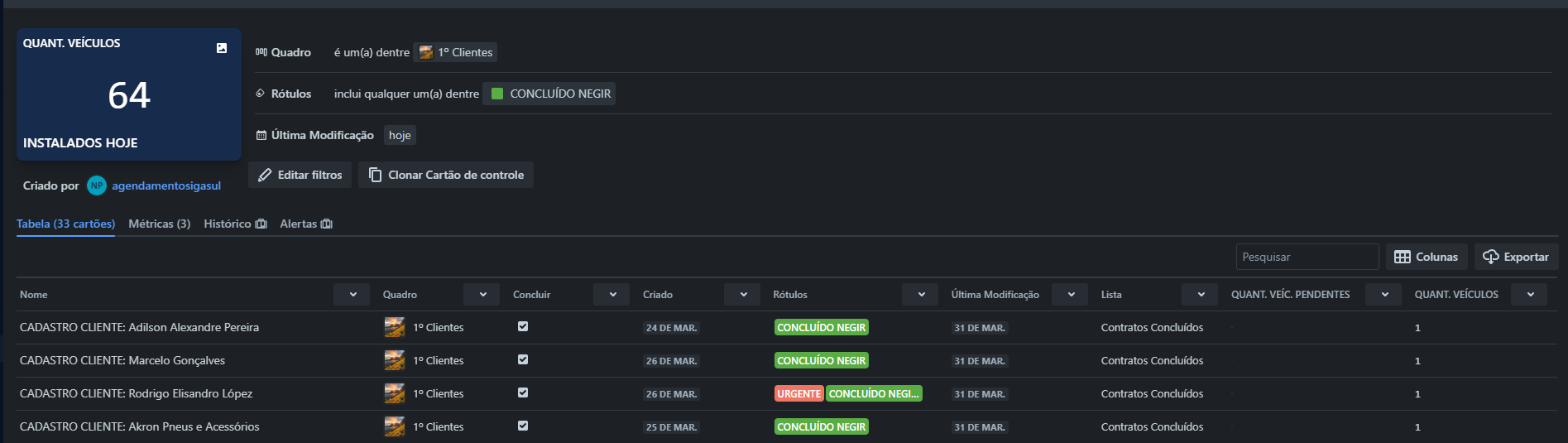Click the Quadro filter icon
1568x443 pixels.
point(261,52)
